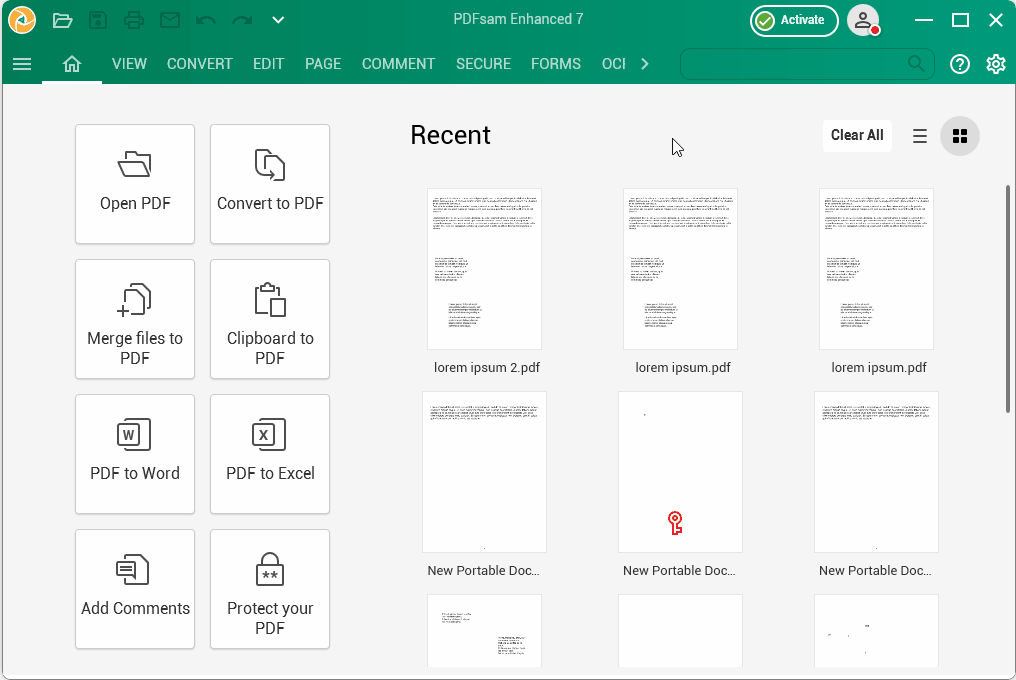Click the vertical scrollbar of Recent list
This screenshot has height=680, width=1016.
(1008, 298)
